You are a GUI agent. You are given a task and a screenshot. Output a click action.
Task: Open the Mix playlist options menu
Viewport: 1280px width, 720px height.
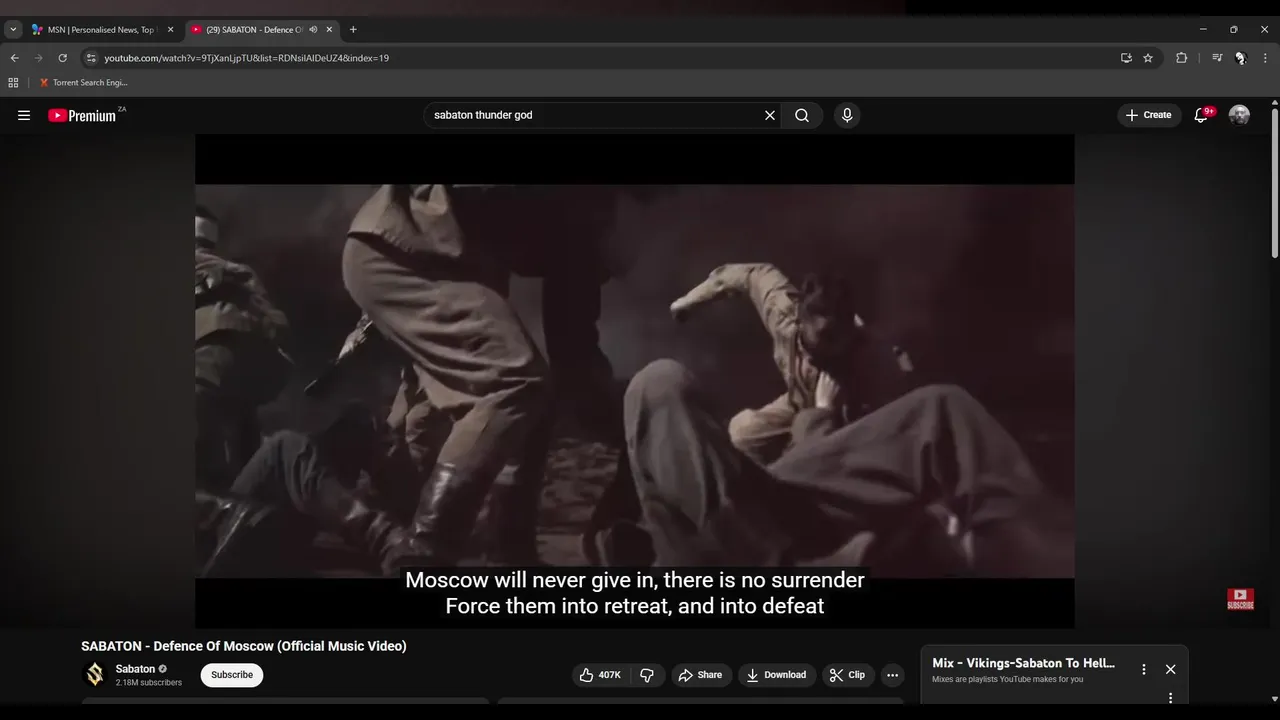click(x=1144, y=669)
